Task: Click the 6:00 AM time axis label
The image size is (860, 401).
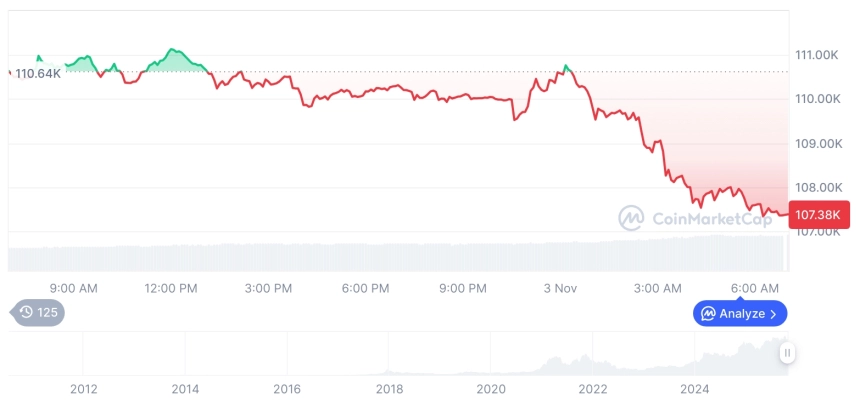Action: click(755, 288)
